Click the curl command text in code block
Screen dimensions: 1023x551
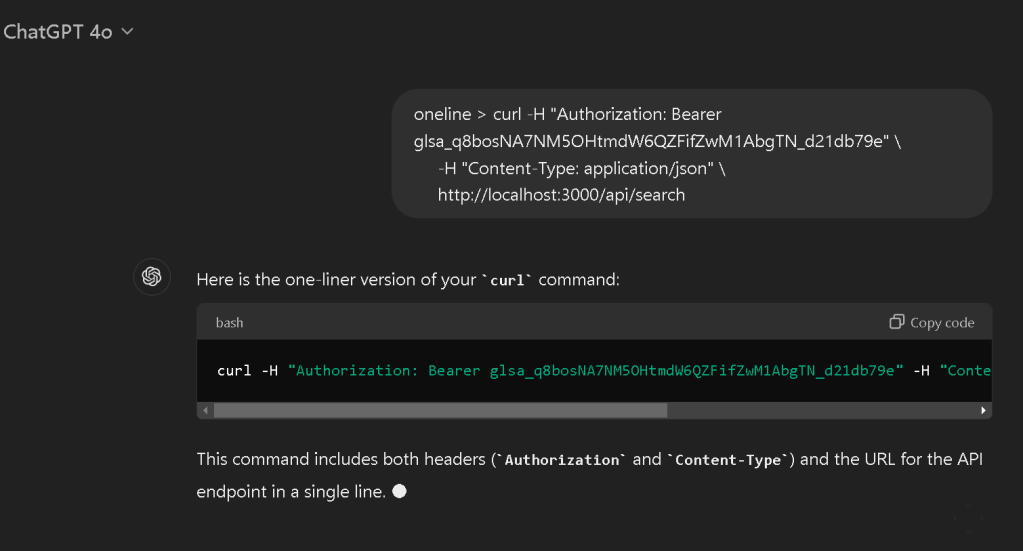coord(603,370)
